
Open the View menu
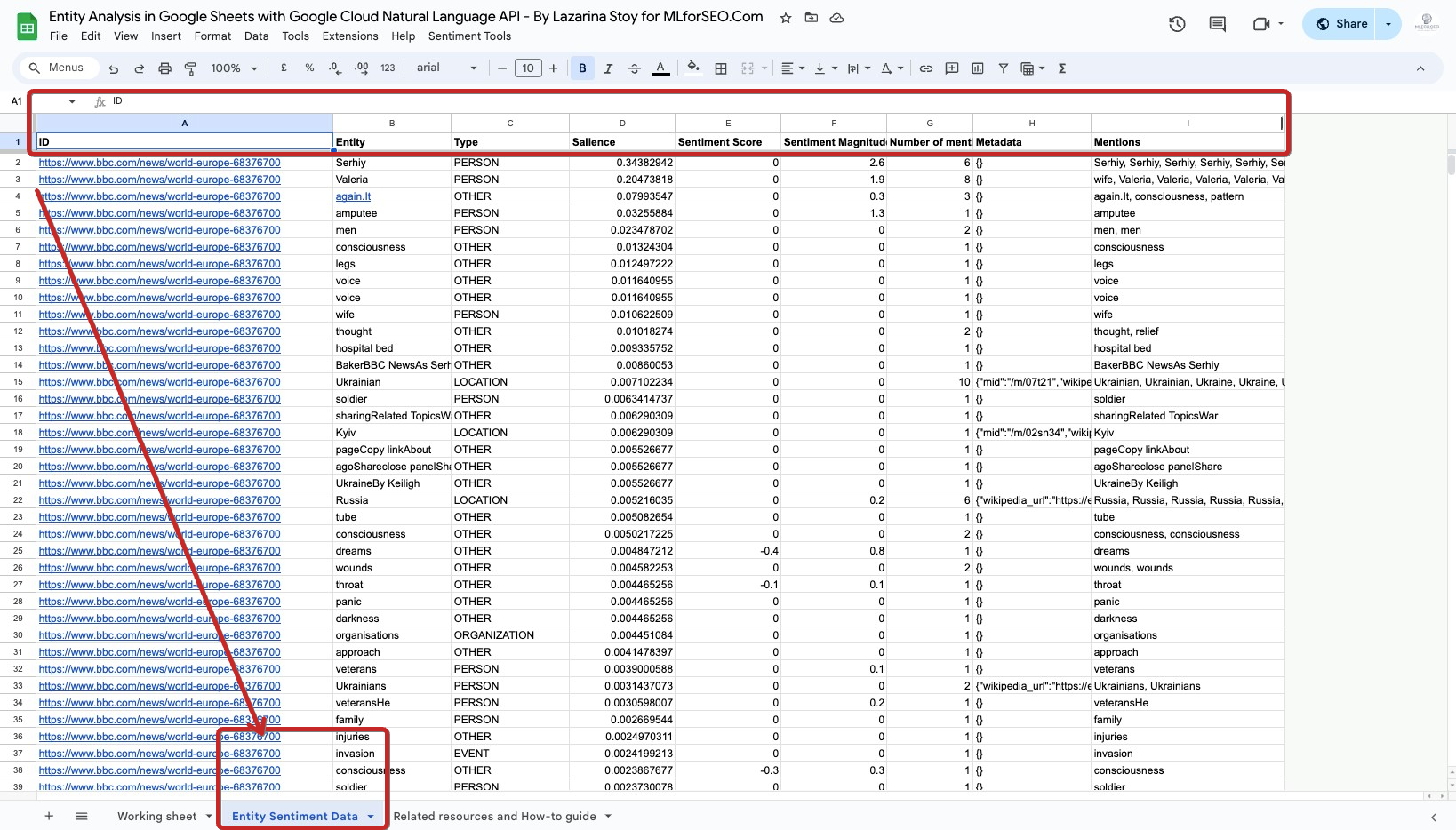[125, 36]
